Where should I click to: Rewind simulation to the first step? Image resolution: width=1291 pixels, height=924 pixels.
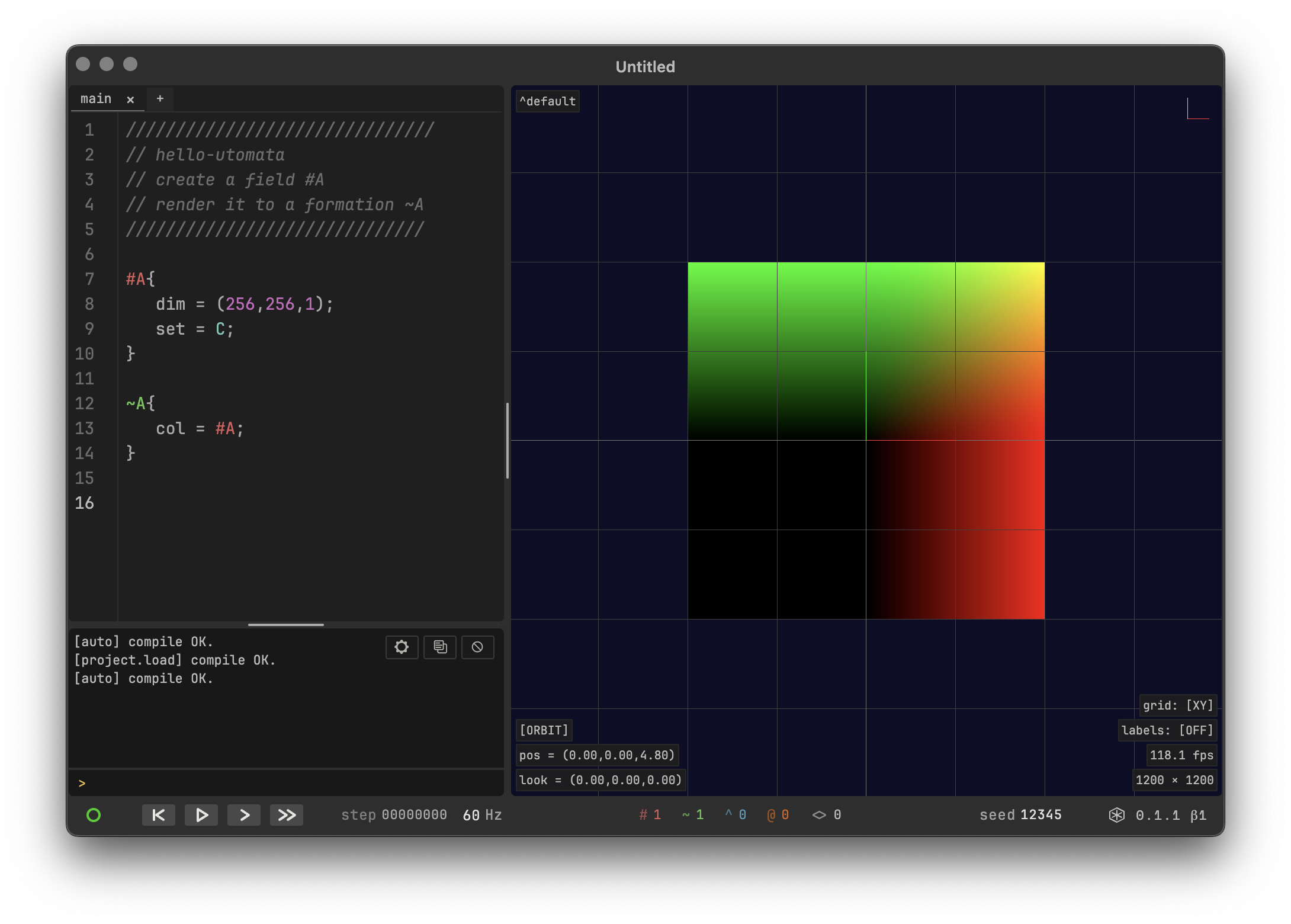pos(159,815)
